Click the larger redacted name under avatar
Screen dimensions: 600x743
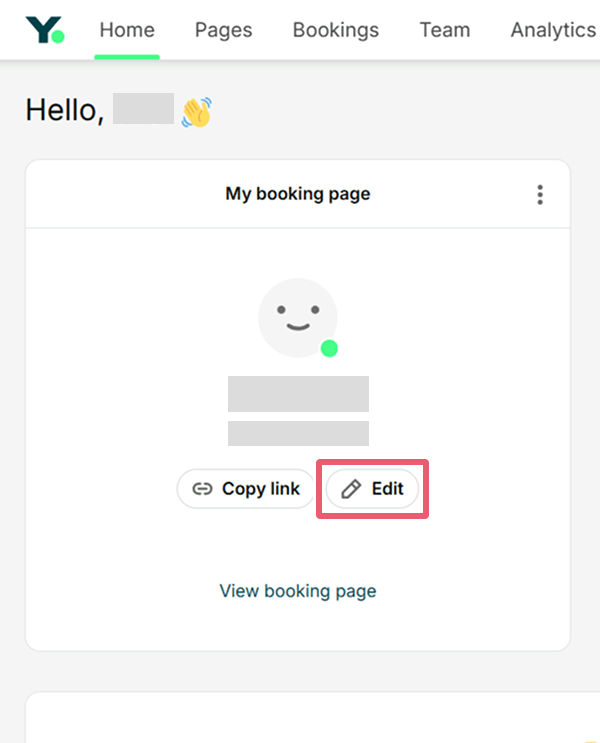point(298,394)
